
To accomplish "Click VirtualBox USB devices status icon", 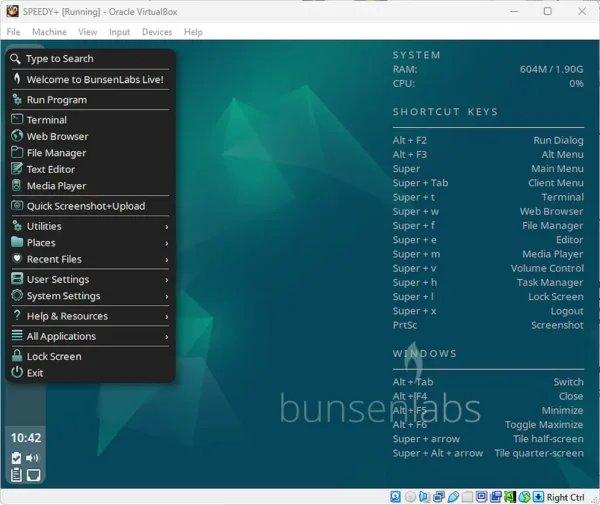I will click(453, 497).
